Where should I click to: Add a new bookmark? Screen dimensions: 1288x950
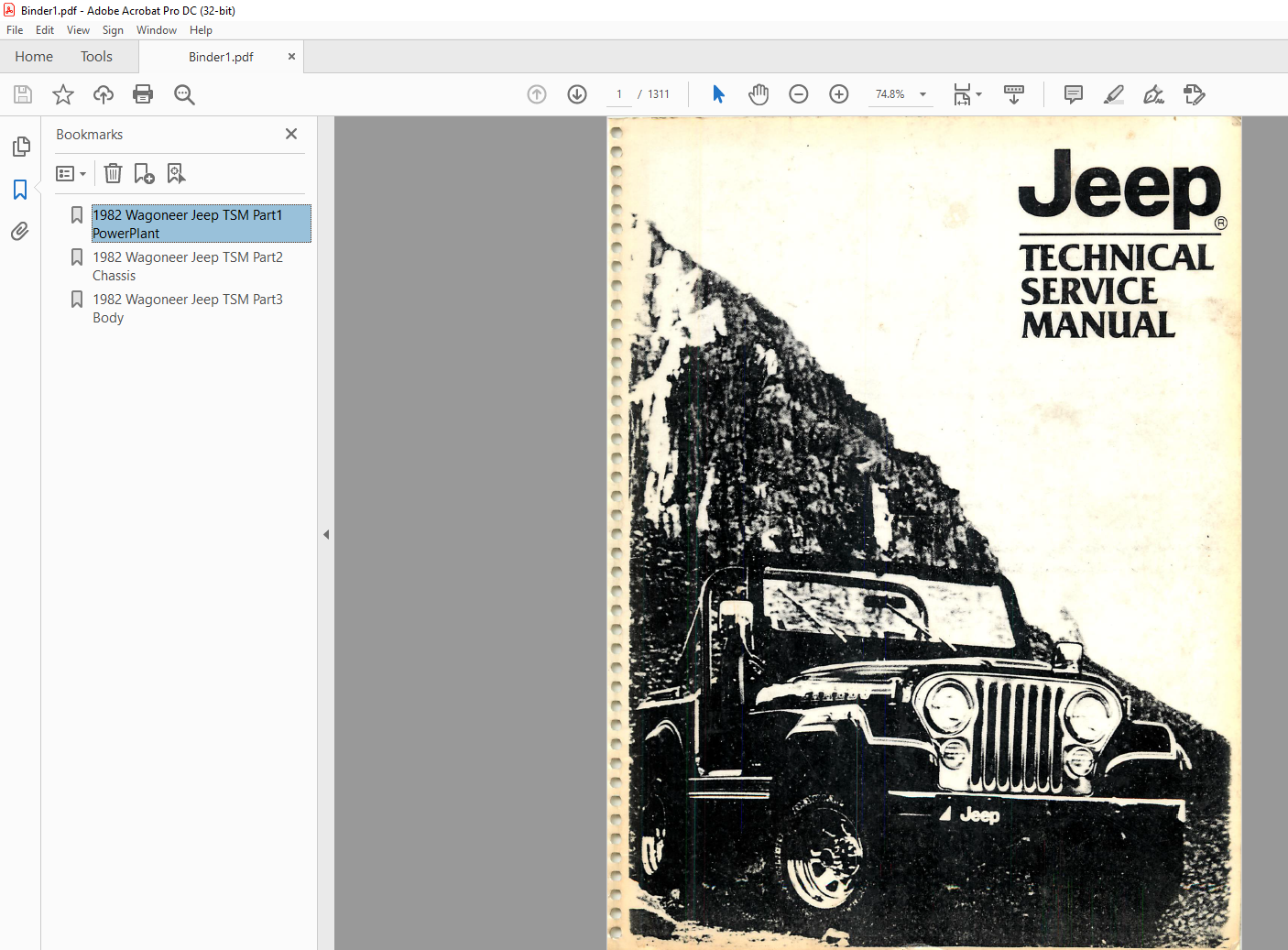(x=144, y=173)
